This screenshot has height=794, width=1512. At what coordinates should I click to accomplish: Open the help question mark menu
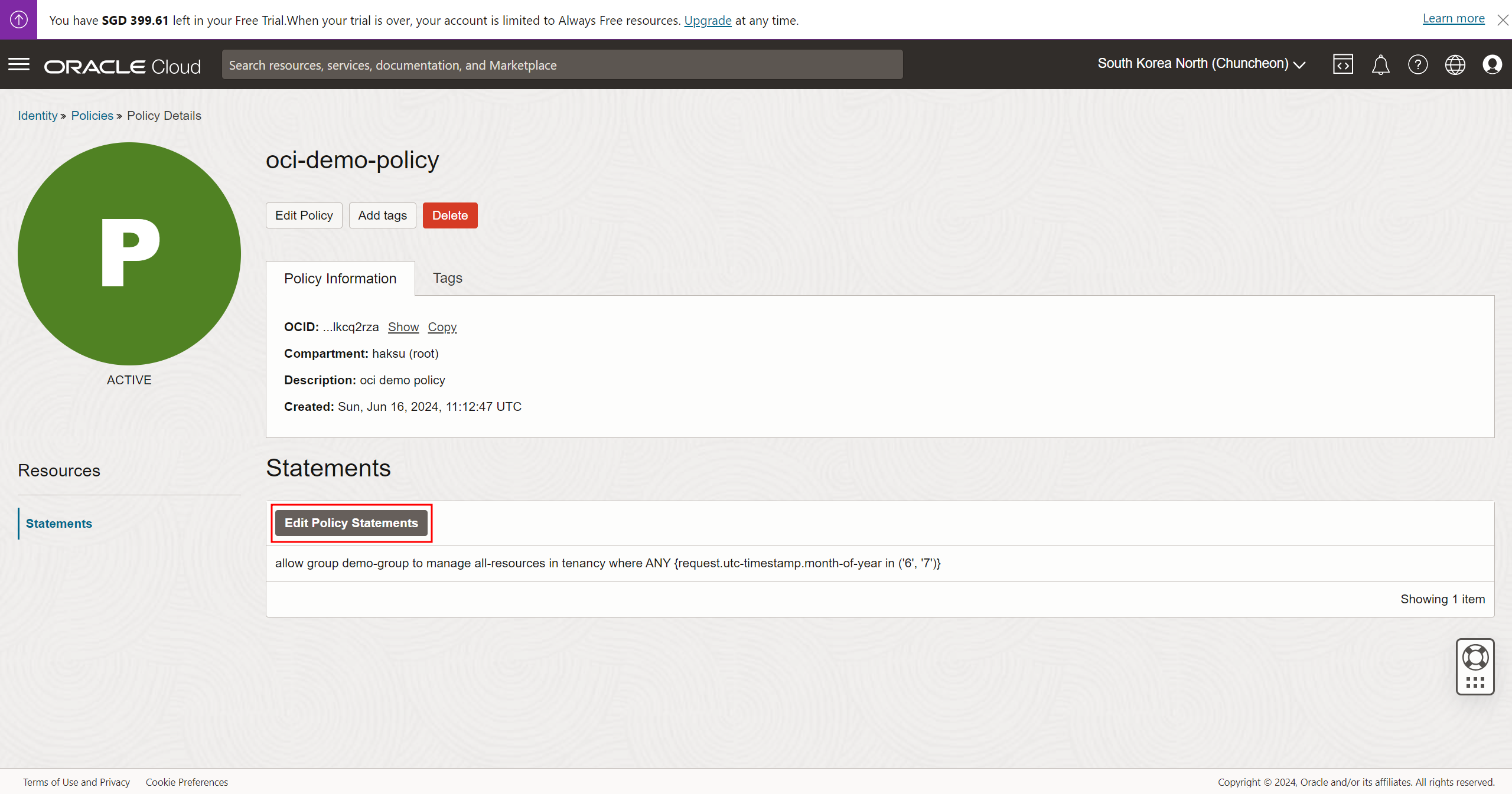[x=1417, y=64]
